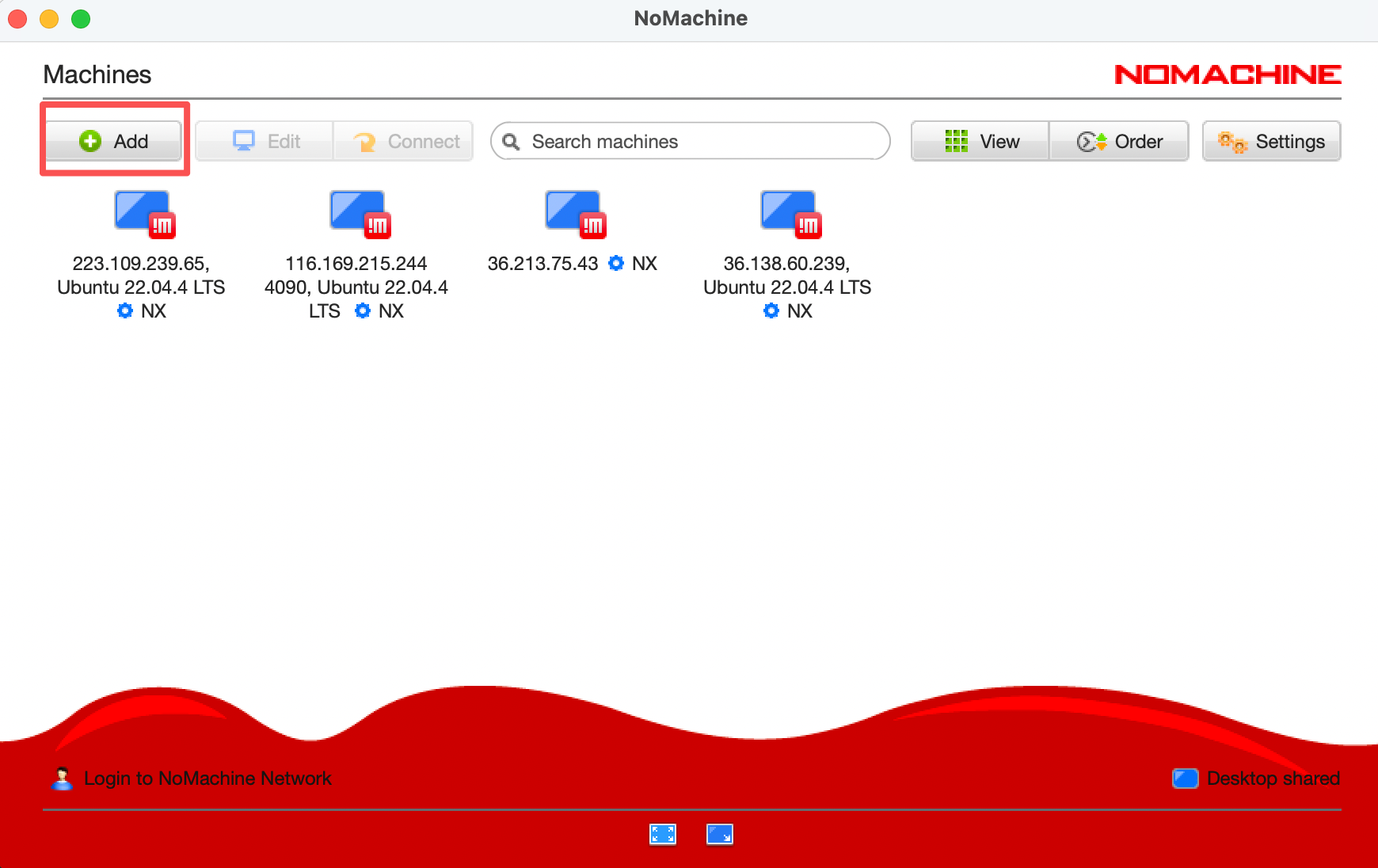
Task: Select the 36.213.75.43 machine icon
Action: pos(573,214)
